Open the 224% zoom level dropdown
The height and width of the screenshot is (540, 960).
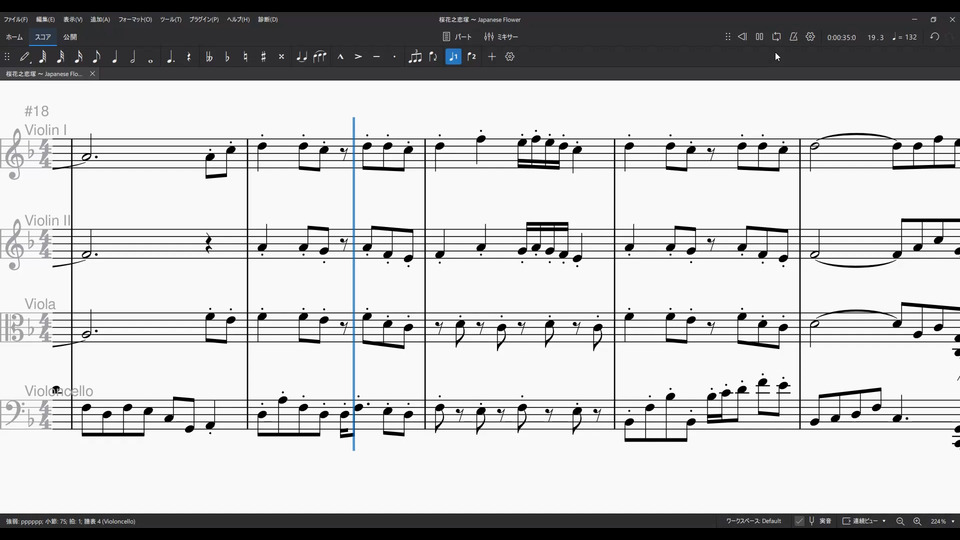tap(942, 521)
